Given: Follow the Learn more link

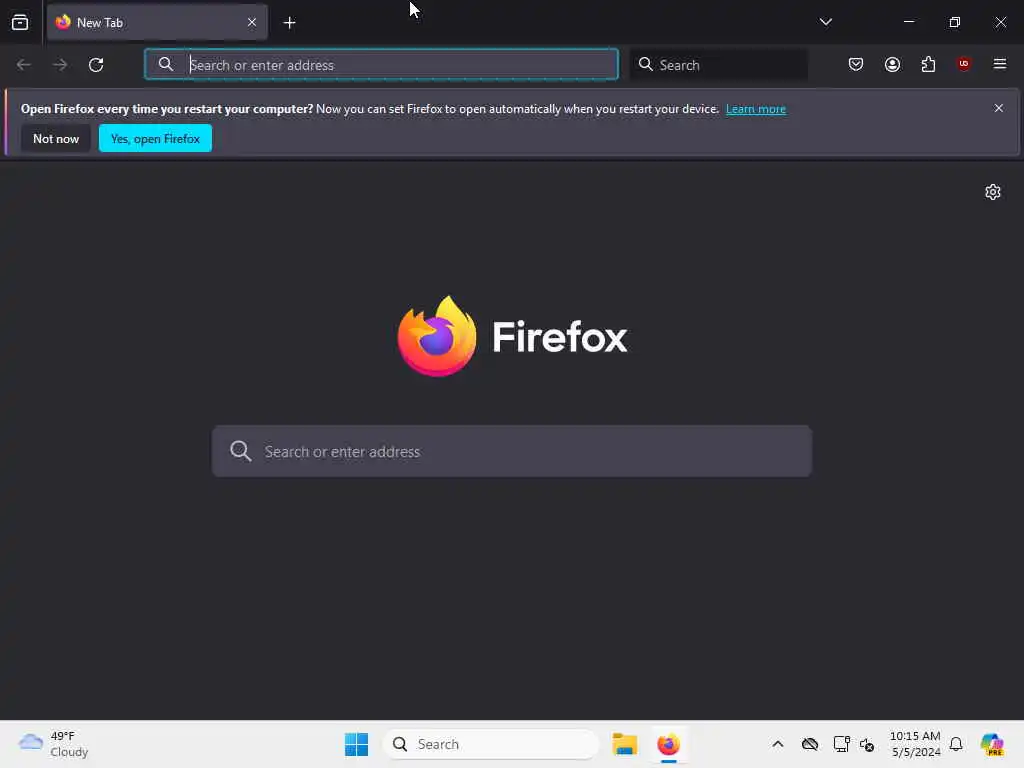Looking at the screenshot, I should (756, 109).
